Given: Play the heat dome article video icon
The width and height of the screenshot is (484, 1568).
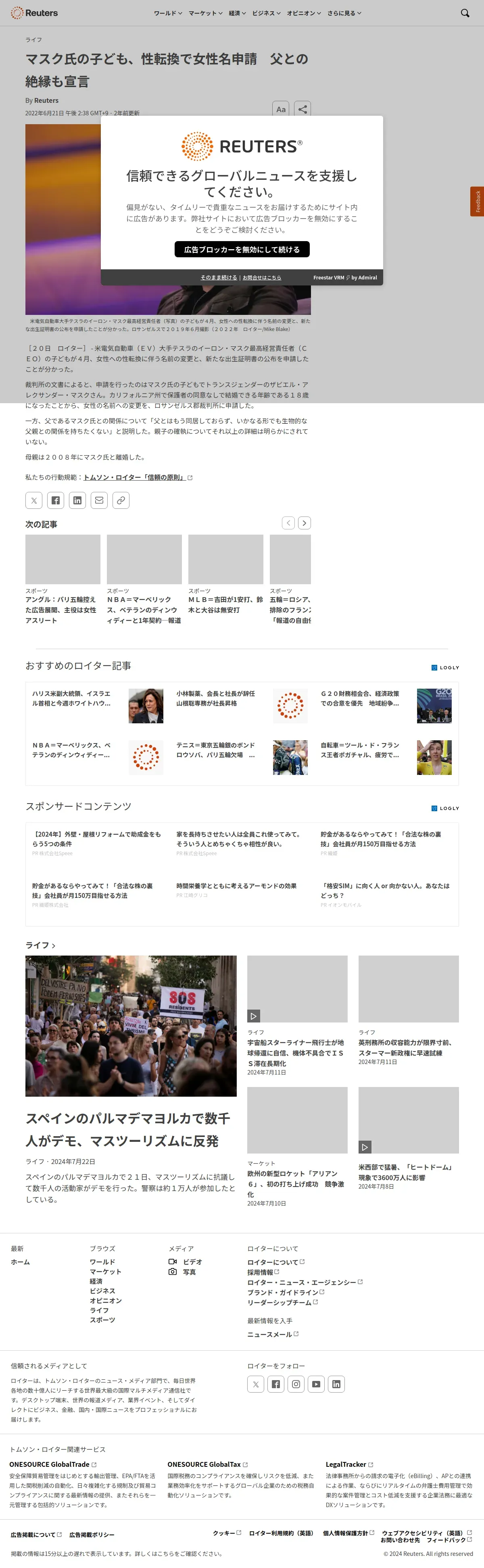Looking at the screenshot, I should tap(365, 1147).
